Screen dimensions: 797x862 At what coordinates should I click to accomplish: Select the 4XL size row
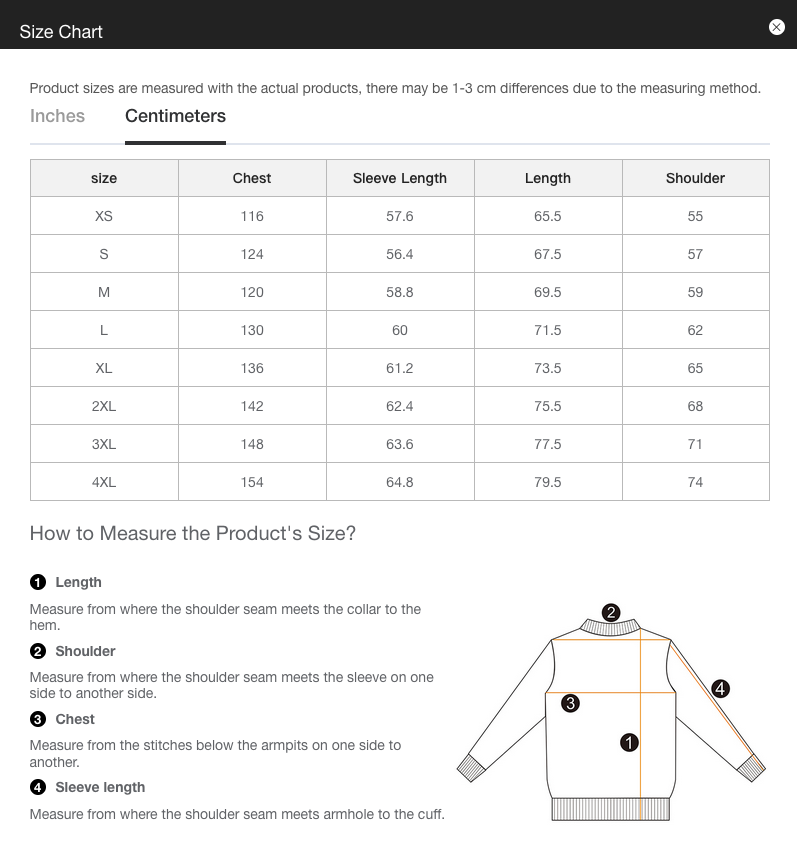pyautogui.click(x=103, y=481)
